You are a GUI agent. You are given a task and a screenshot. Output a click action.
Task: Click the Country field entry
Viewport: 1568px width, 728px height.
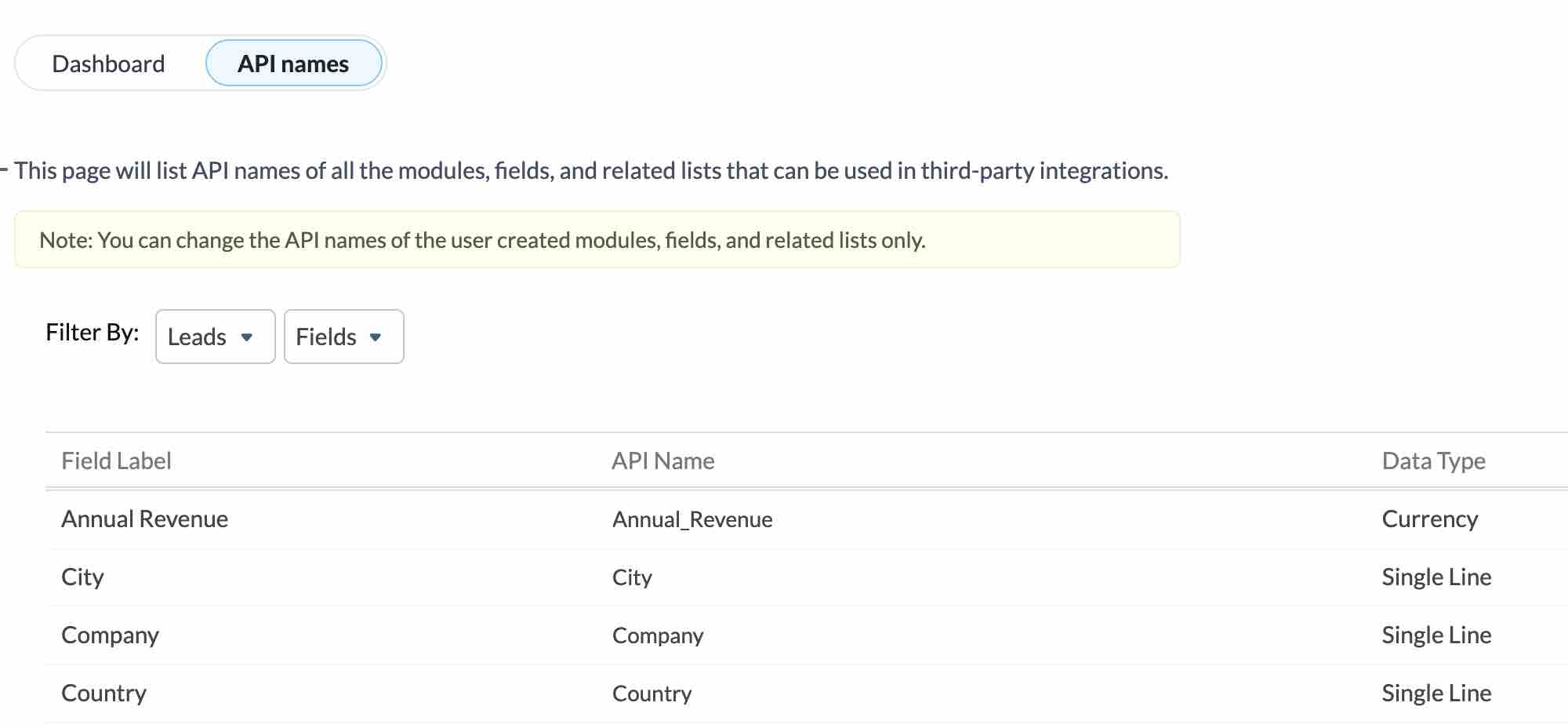pos(103,693)
